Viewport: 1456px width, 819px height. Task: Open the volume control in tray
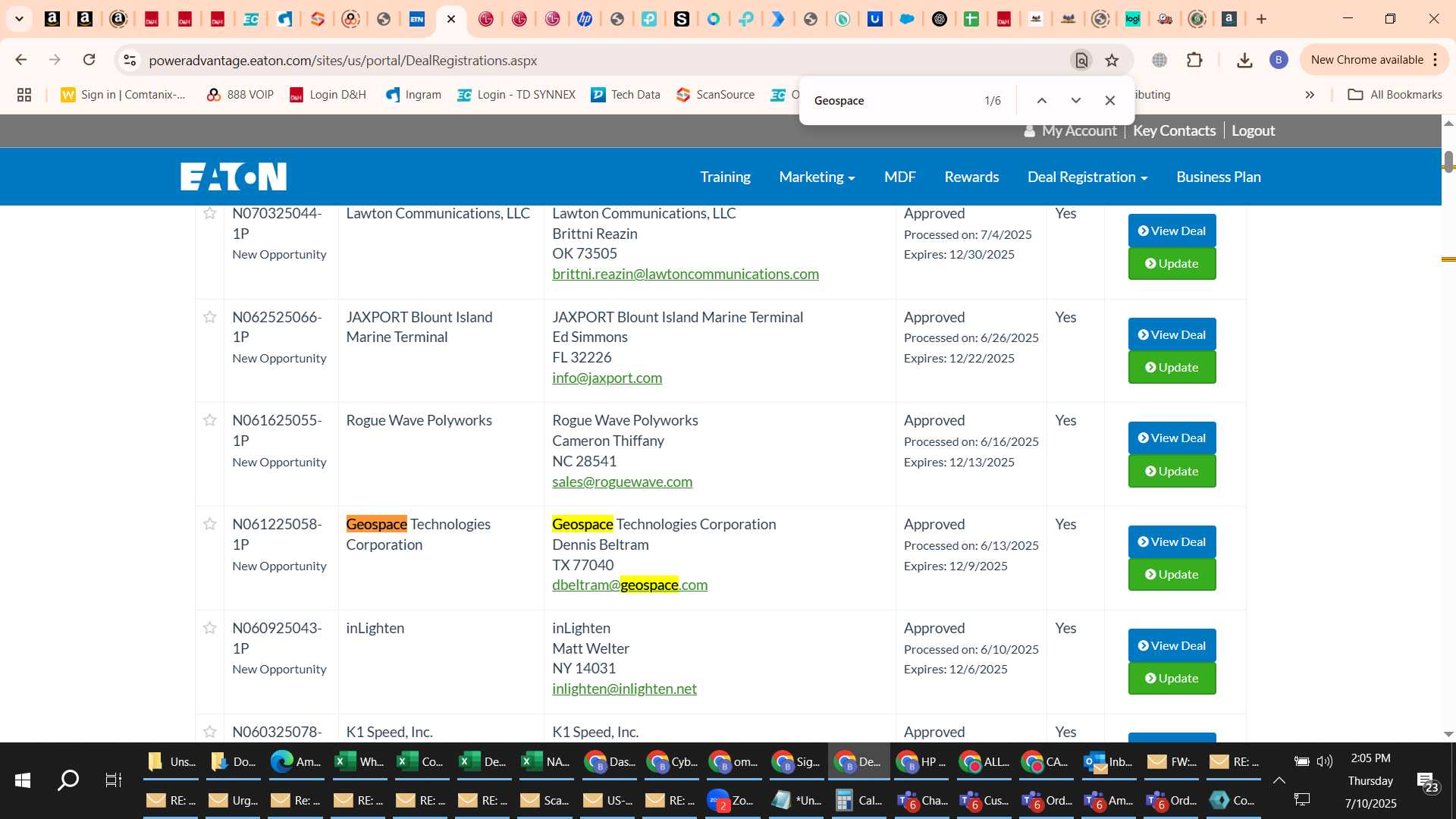pyautogui.click(x=1325, y=761)
